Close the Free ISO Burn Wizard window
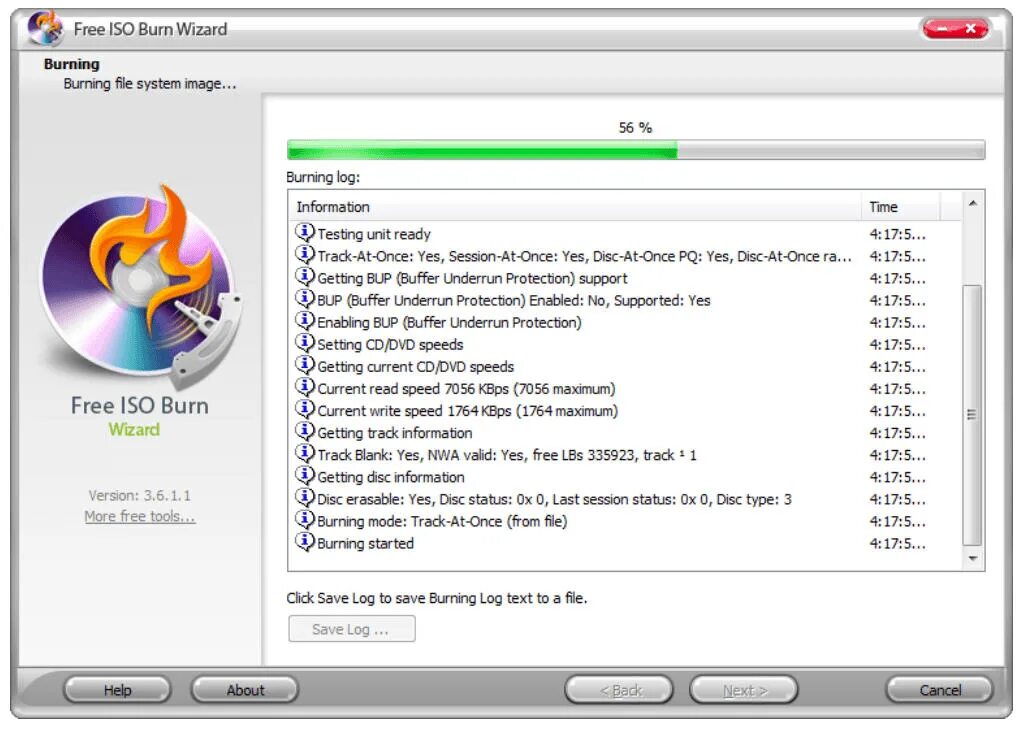Screen dimensions: 1024x733 coord(971,28)
